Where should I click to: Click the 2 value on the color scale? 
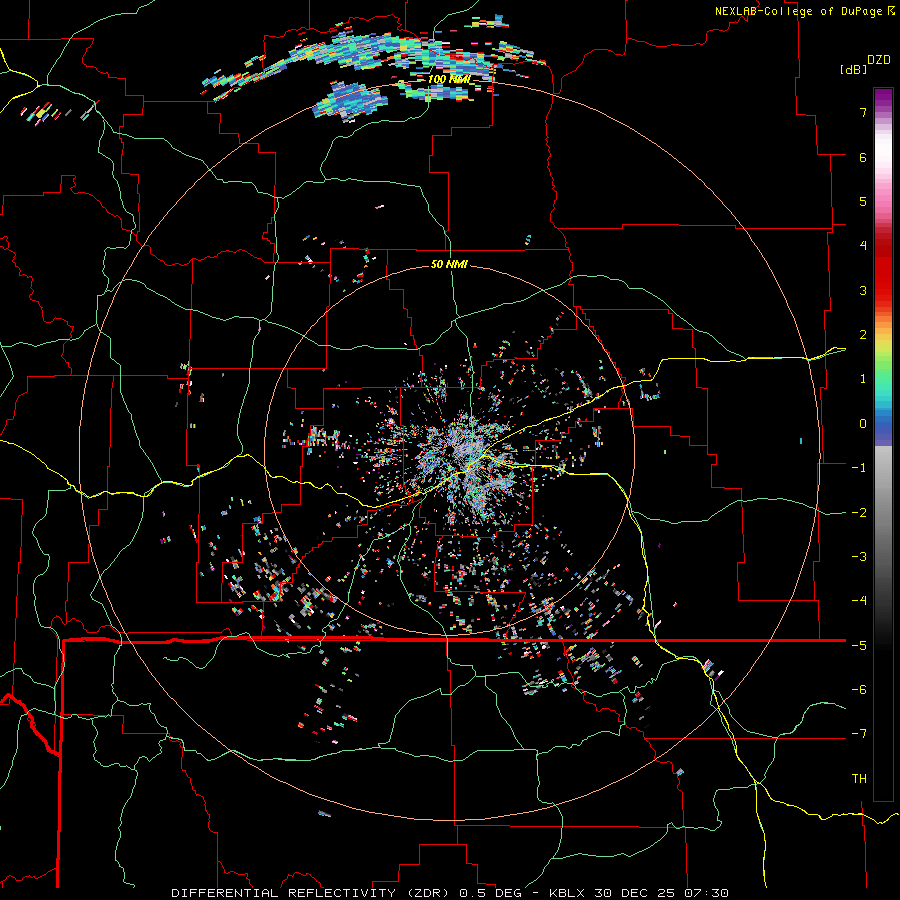click(x=863, y=335)
